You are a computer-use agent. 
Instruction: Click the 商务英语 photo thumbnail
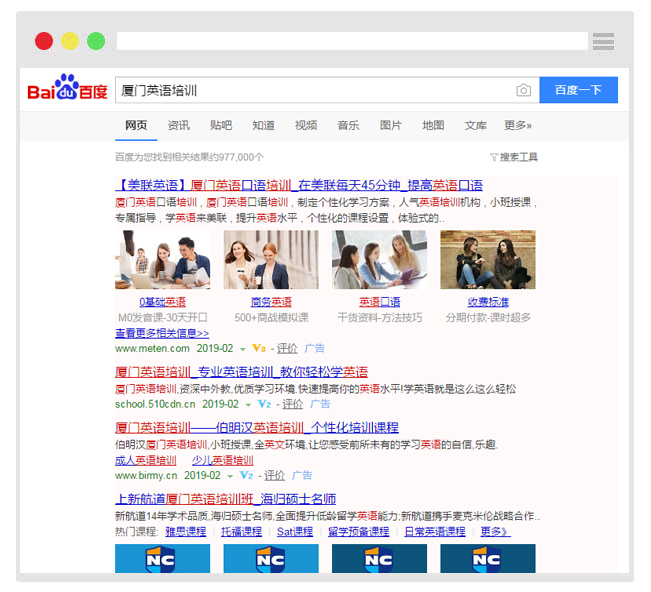coord(271,260)
